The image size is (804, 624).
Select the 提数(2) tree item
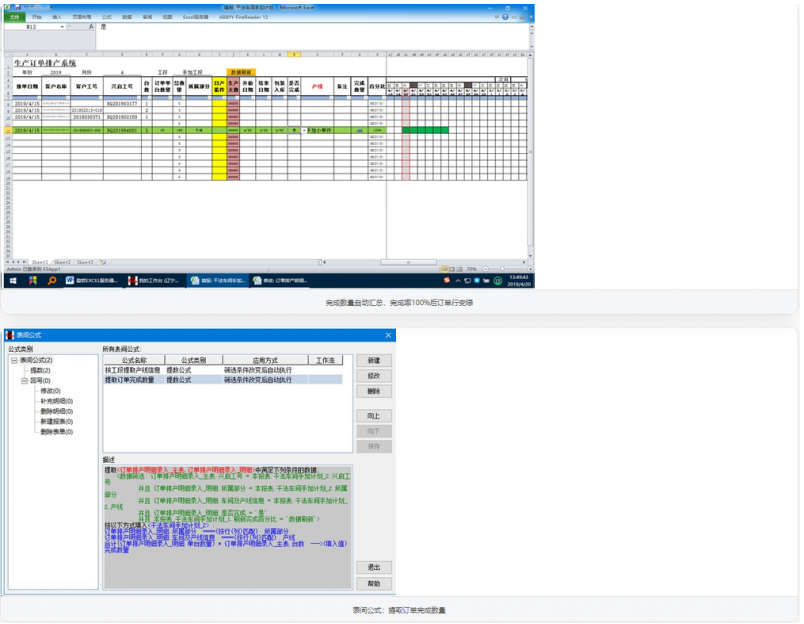(40, 370)
